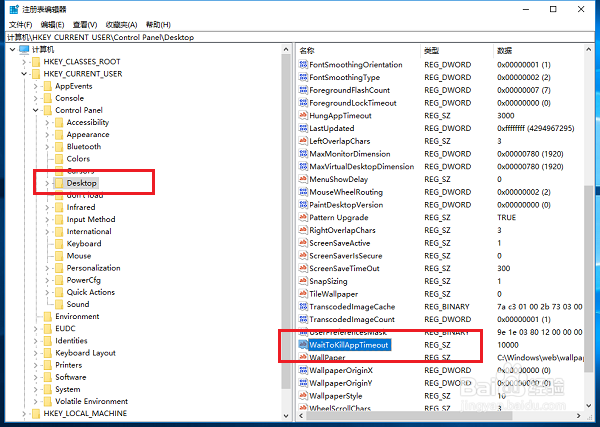Image resolution: width=600 pixels, height=427 pixels.
Task: Click values pane vertical scrollbar thumb
Action: [589, 278]
